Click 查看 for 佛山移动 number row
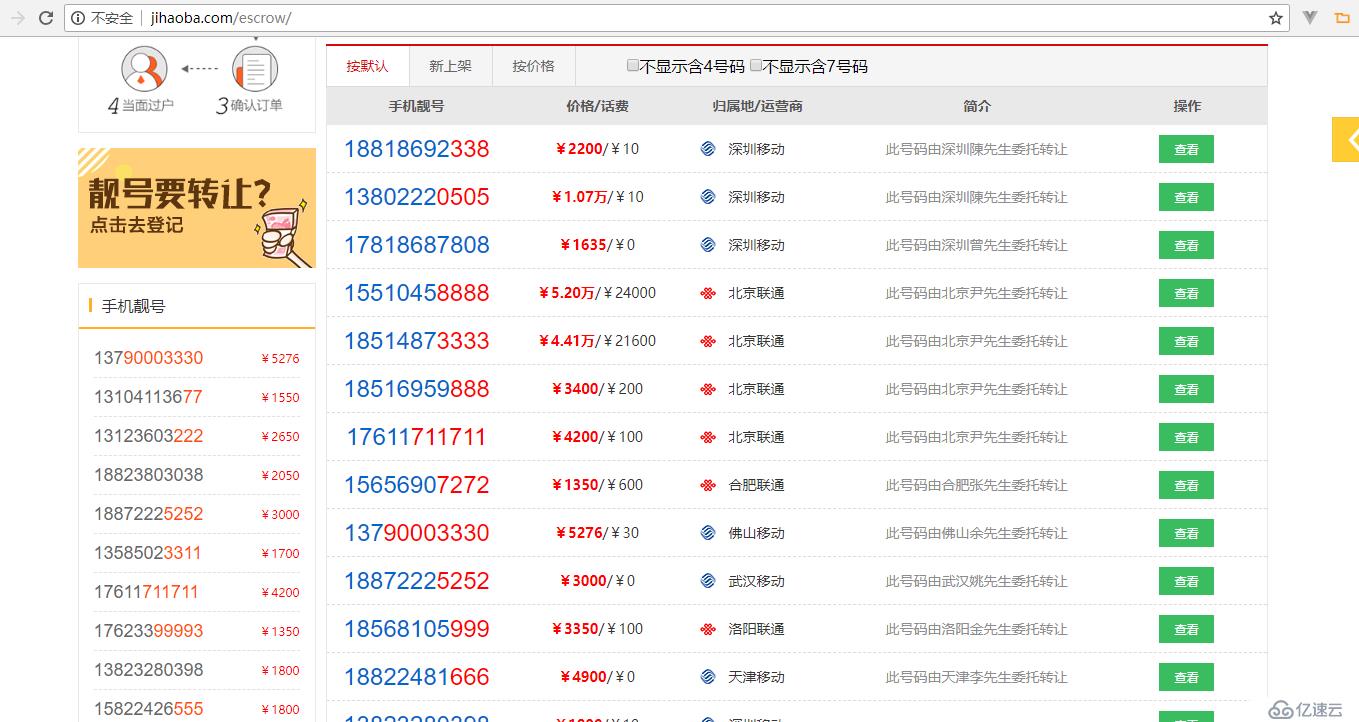 point(1186,533)
